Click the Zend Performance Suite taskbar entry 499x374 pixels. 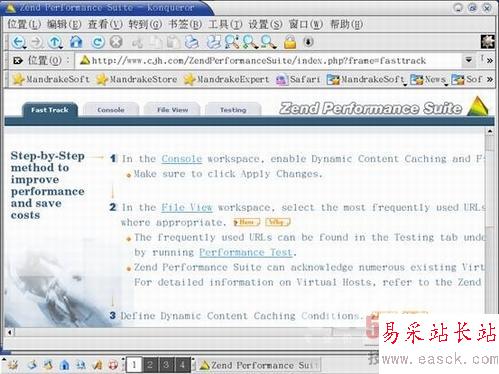[x=258, y=365]
